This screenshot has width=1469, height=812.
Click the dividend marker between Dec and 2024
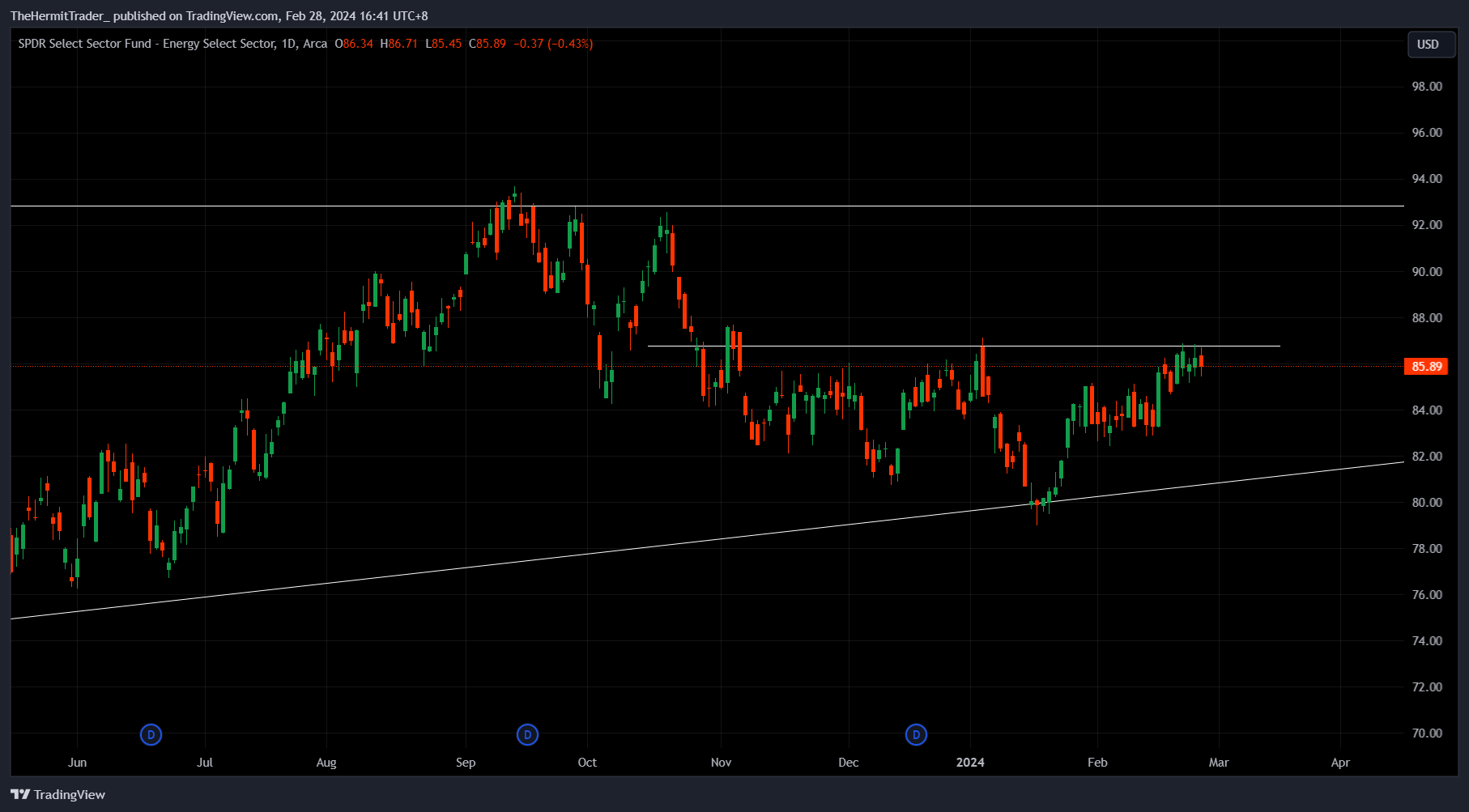click(x=916, y=735)
